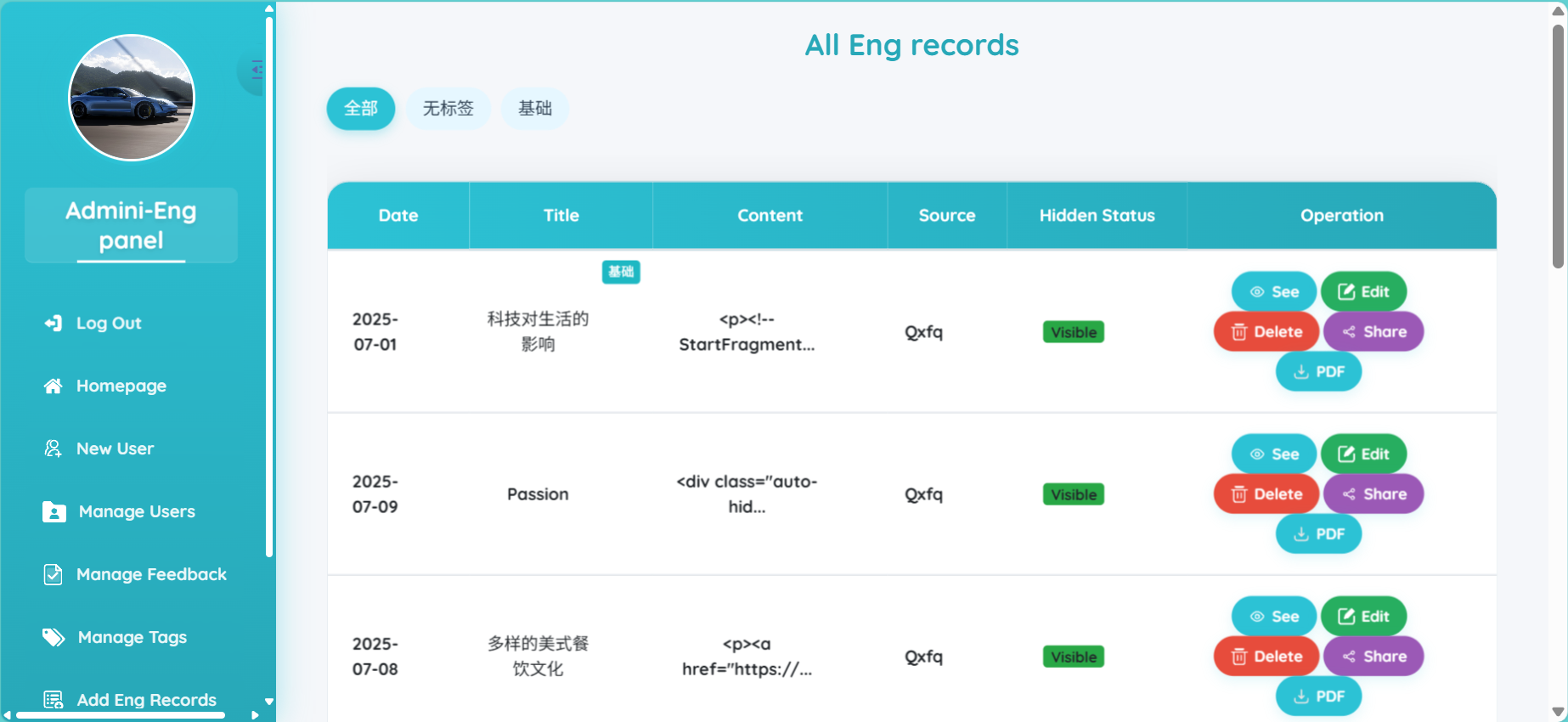Click the Log Out icon in sidebar

[x=53, y=323]
